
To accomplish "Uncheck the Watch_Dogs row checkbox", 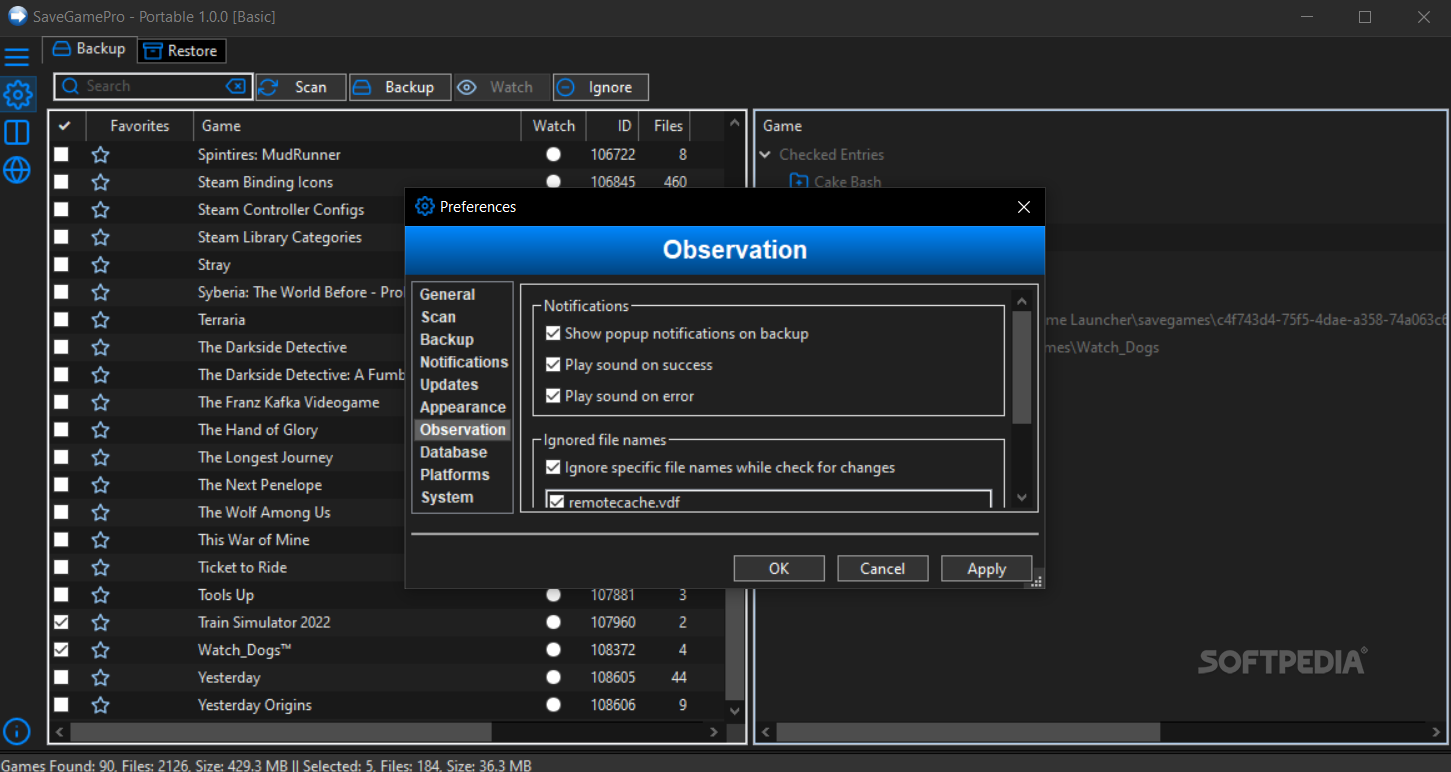I will [x=61, y=650].
